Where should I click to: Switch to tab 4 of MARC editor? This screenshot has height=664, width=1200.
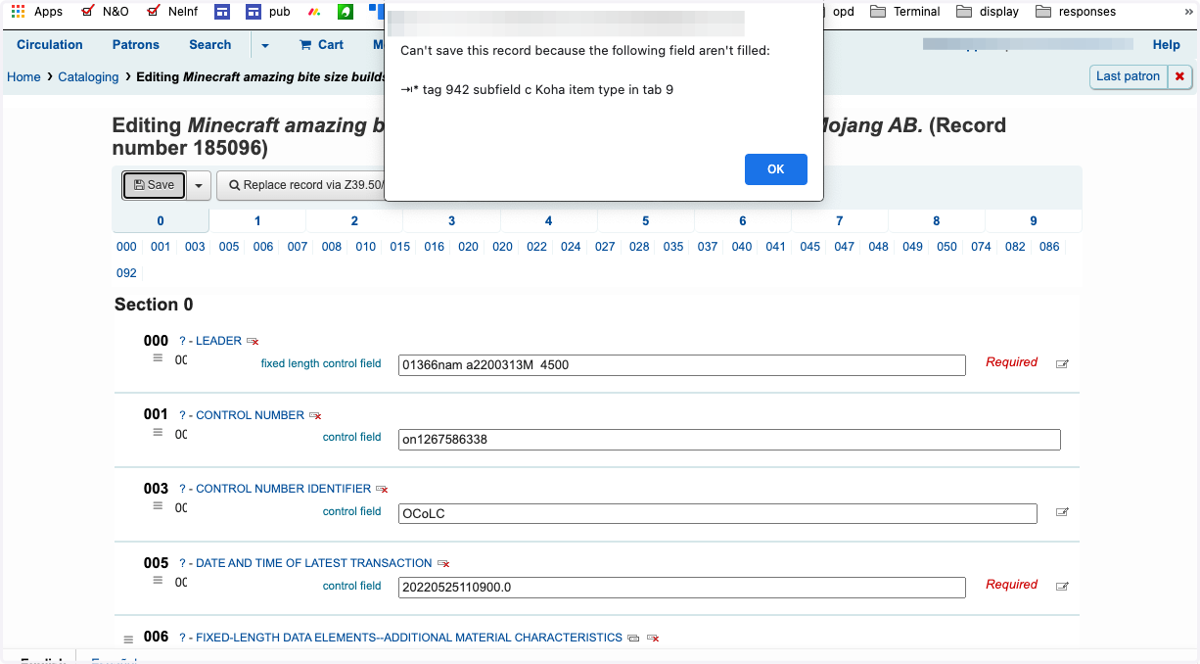[x=548, y=221]
